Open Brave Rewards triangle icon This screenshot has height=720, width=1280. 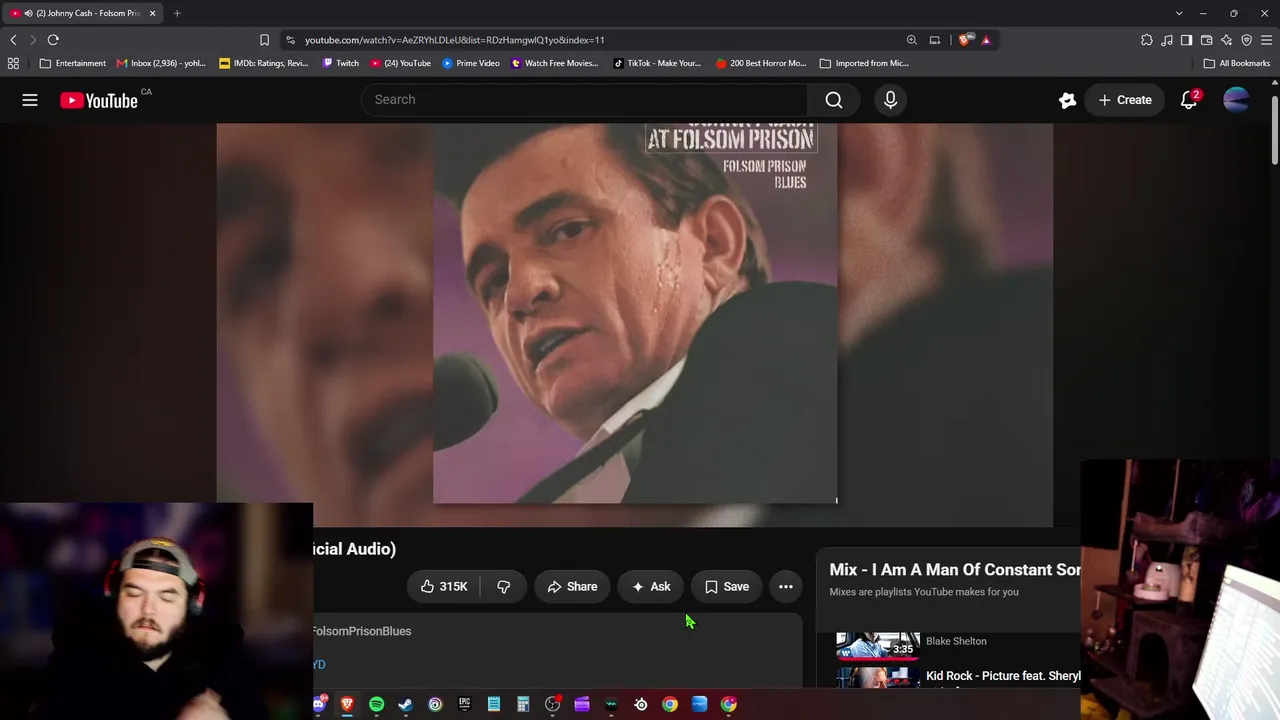(x=986, y=40)
